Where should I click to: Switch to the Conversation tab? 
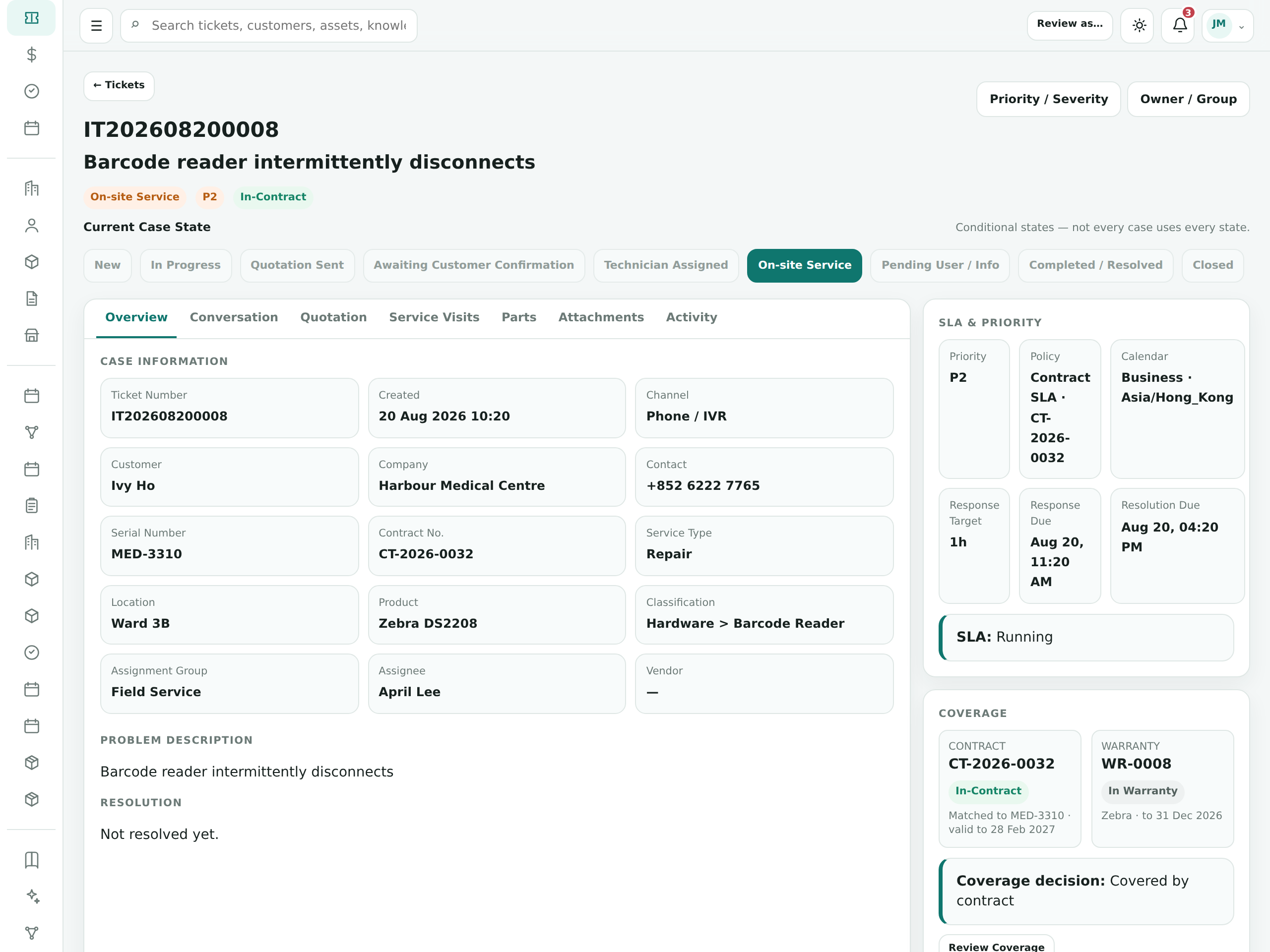click(x=234, y=317)
